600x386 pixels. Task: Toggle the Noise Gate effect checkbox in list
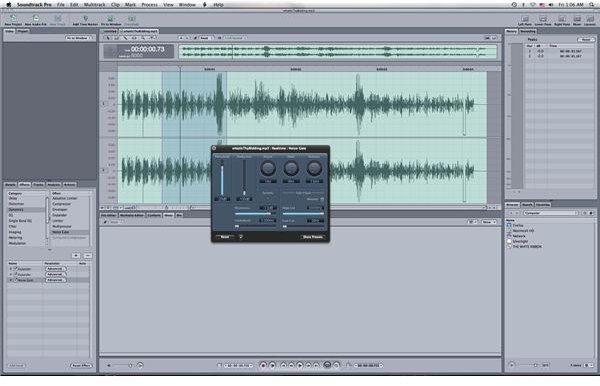[x=16, y=280]
